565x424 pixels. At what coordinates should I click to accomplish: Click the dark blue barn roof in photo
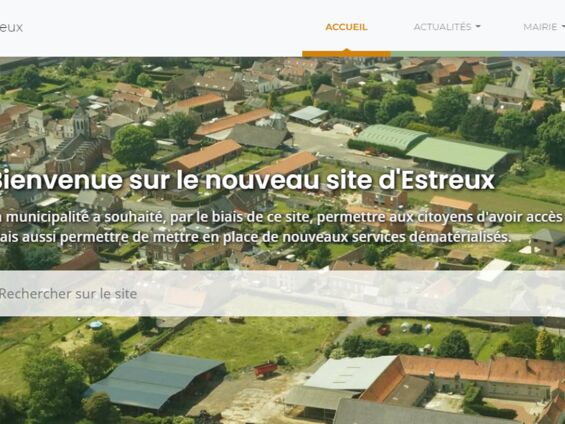click(x=156, y=379)
